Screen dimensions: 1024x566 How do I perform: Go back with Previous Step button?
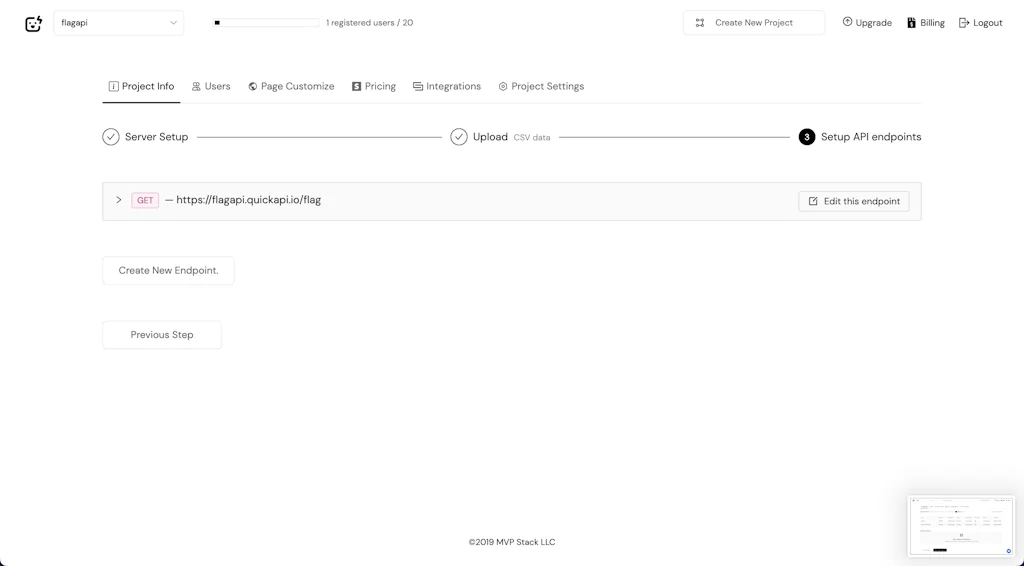click(162, 335)
